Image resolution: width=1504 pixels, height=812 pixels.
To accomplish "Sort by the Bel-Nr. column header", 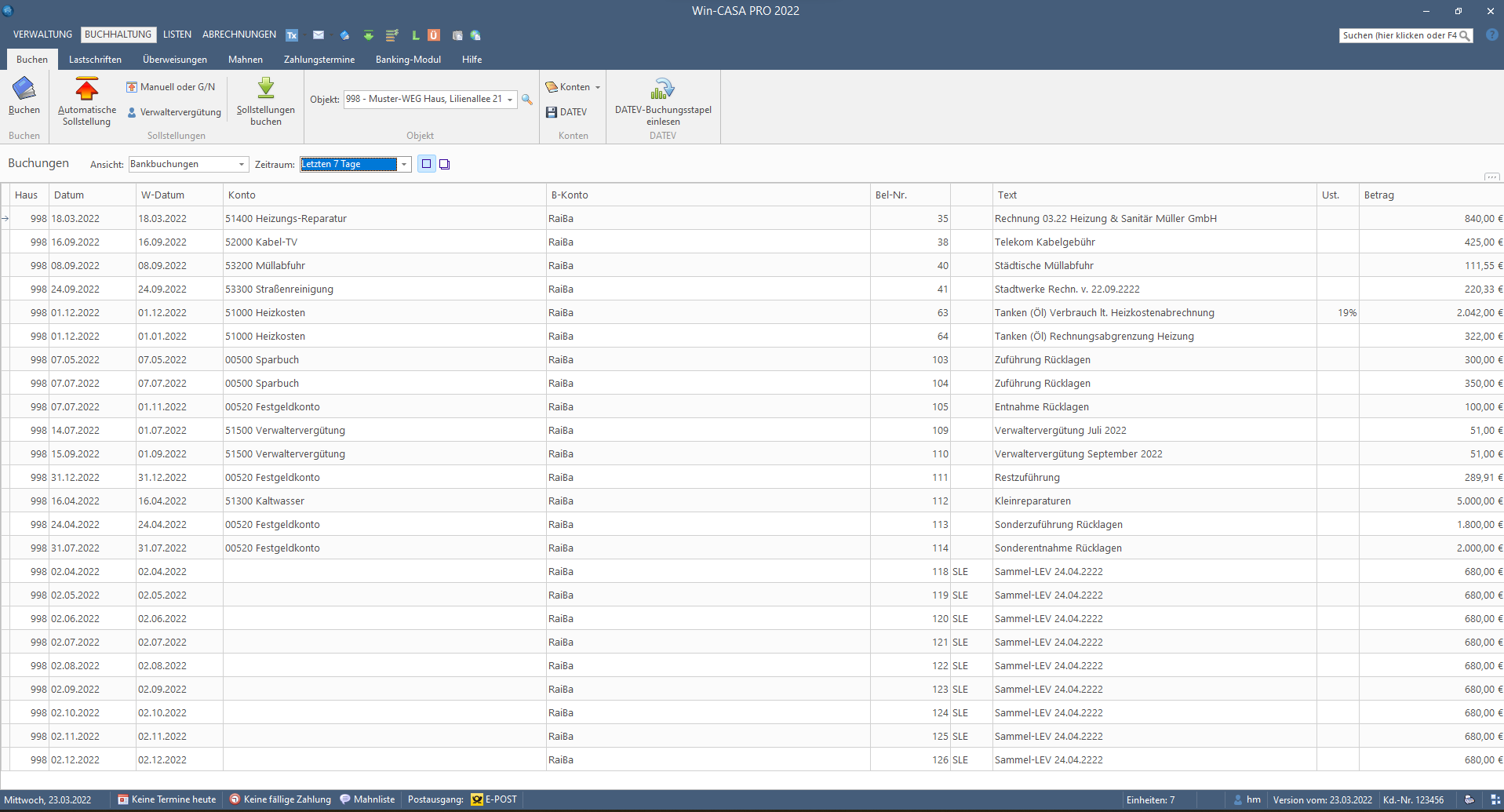I will [x=910, y=195].
